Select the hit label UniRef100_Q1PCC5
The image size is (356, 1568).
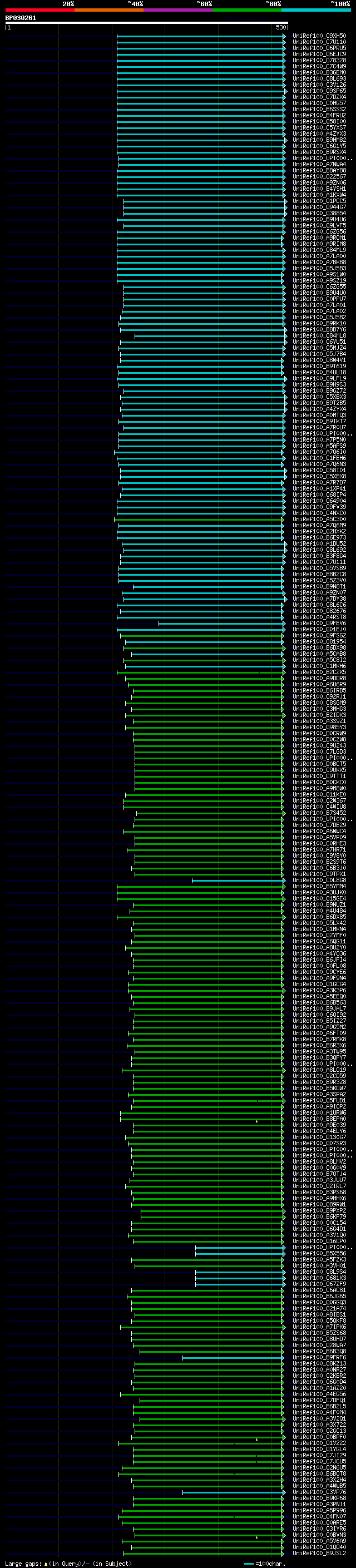pos(319,201)
